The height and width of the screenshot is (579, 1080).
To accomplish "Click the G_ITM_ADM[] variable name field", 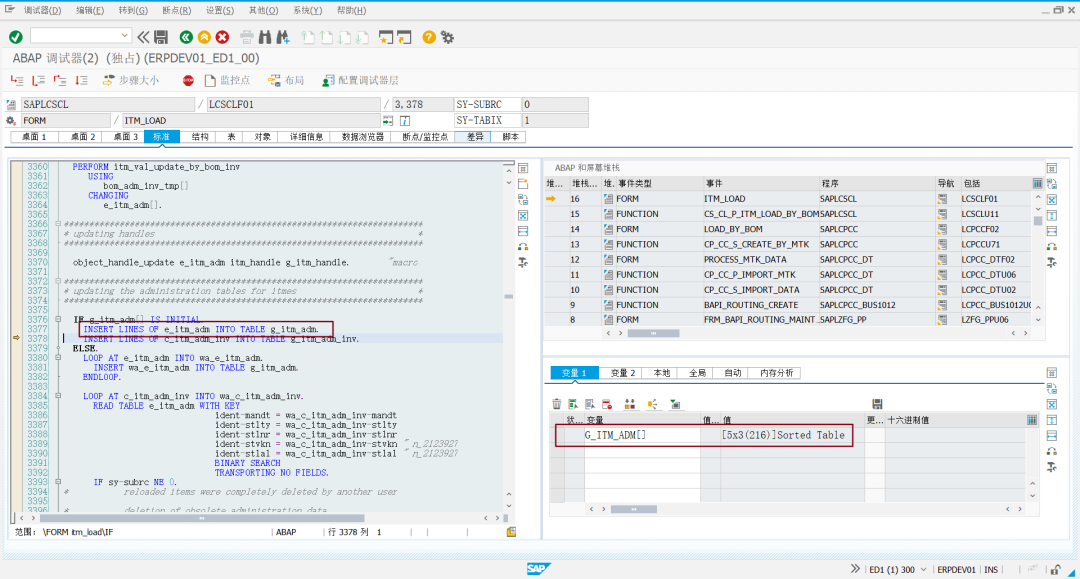I will [x=642, y=435].
